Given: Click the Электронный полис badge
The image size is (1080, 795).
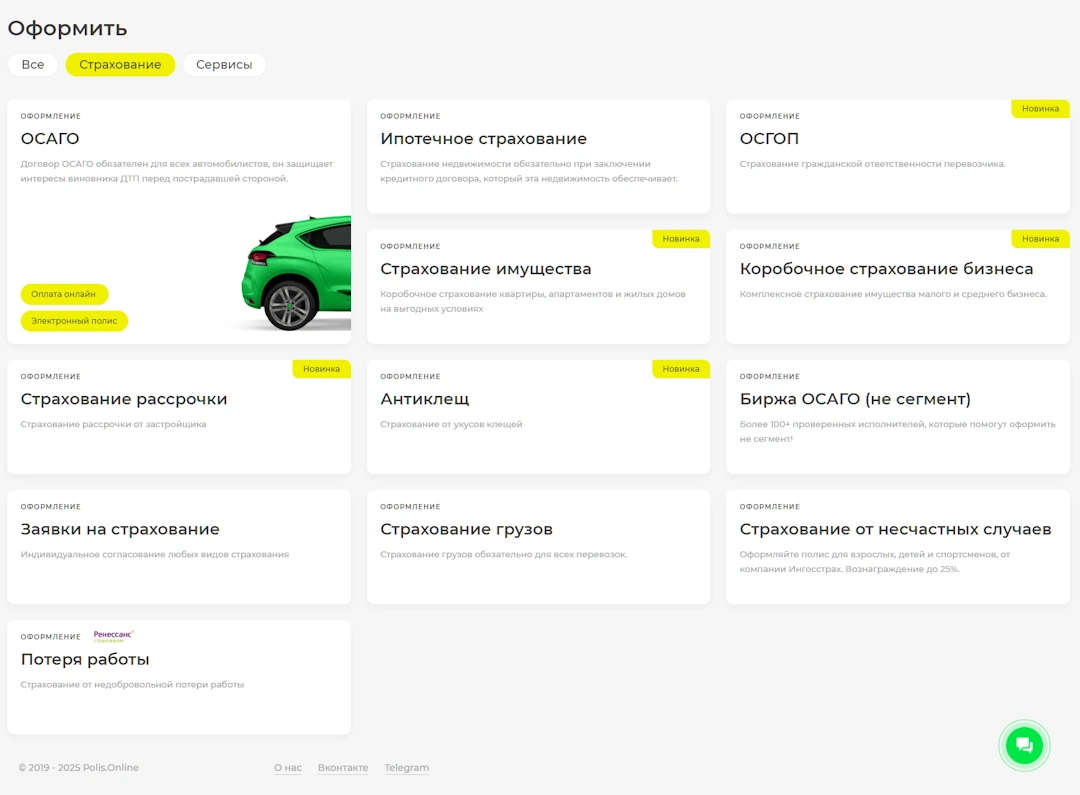Looking at the screenshot, I should tap(74, 321).
